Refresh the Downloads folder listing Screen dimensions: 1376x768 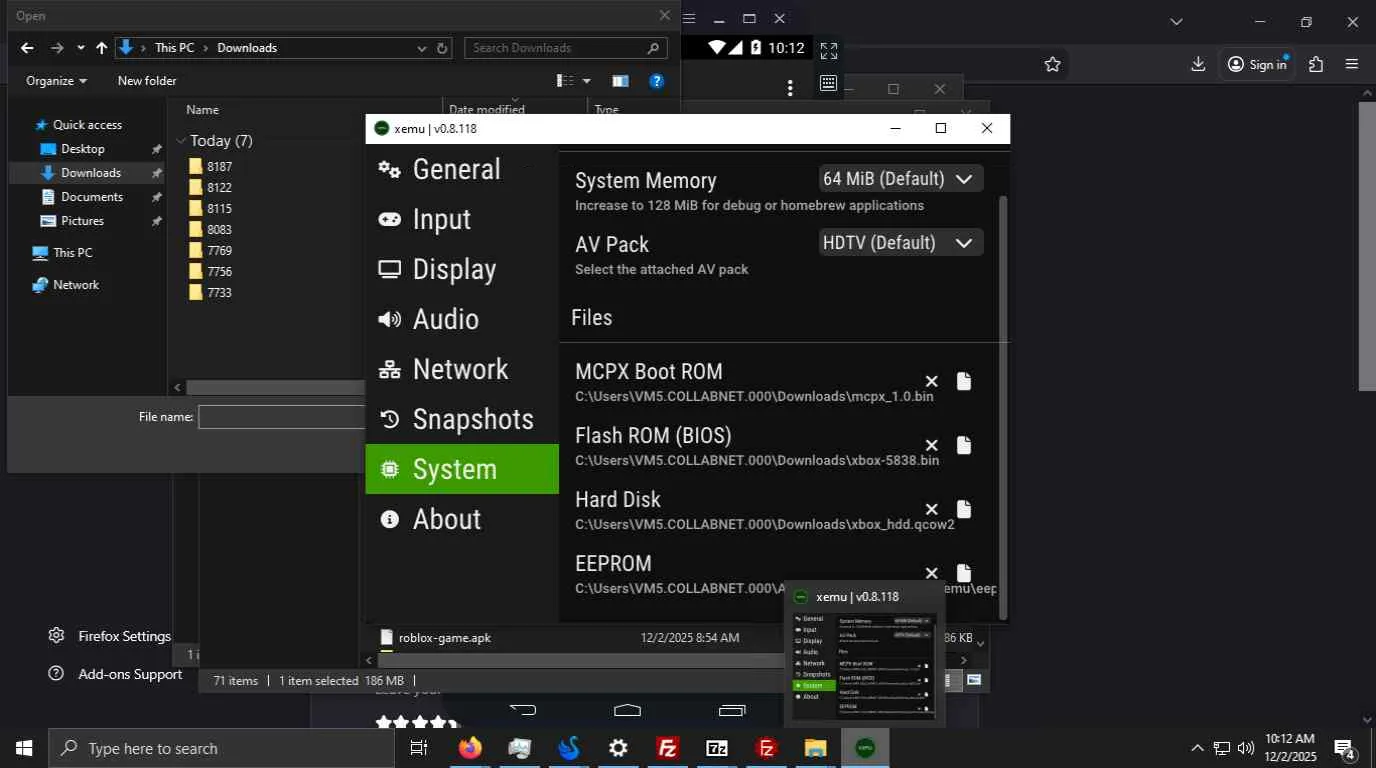443,47
